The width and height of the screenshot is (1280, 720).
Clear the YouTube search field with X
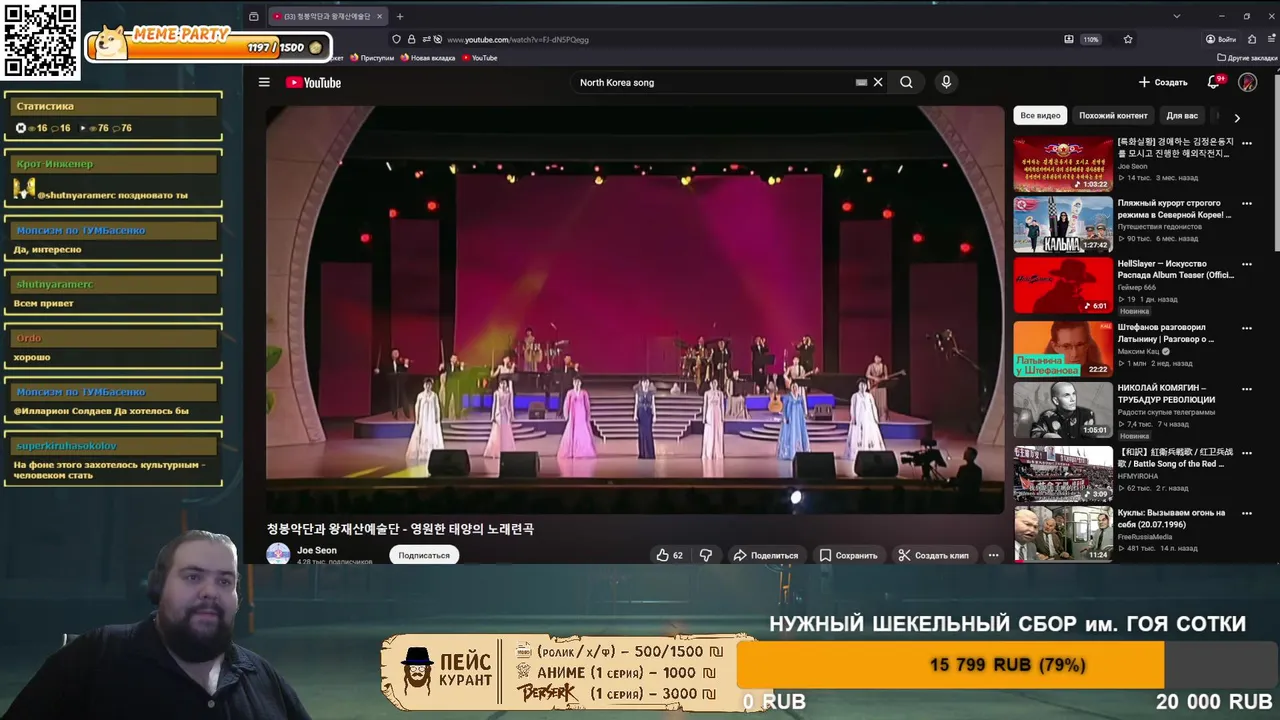click(x=878, y=82)
